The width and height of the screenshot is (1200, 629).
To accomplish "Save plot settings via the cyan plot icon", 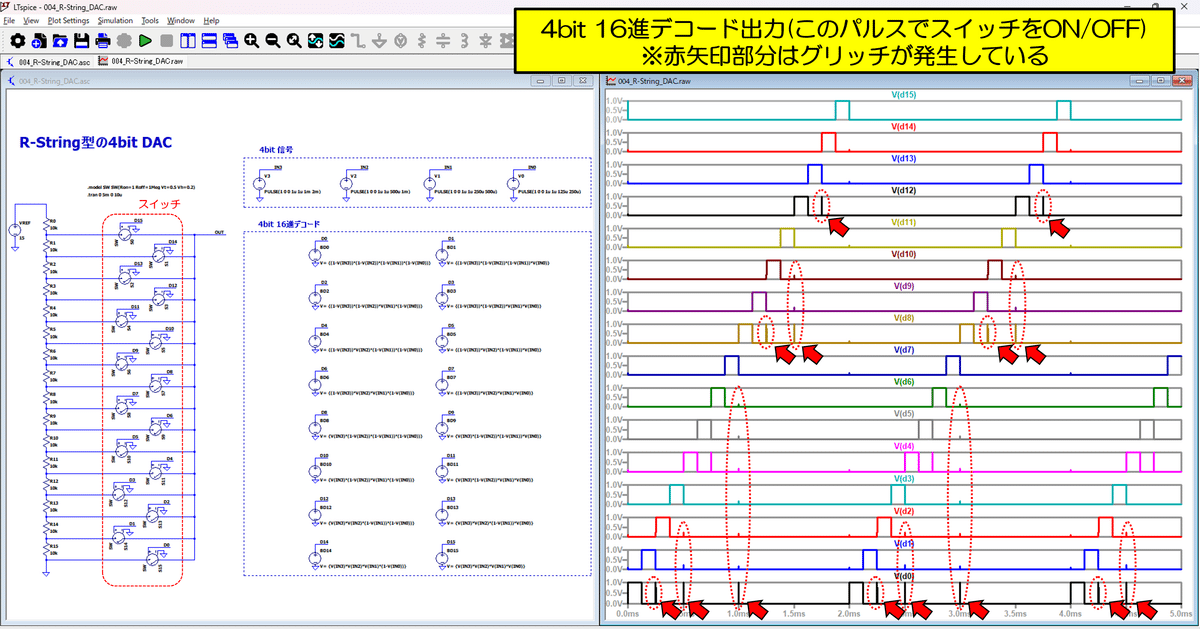I will pyautogui.click(x=334, y=40).
